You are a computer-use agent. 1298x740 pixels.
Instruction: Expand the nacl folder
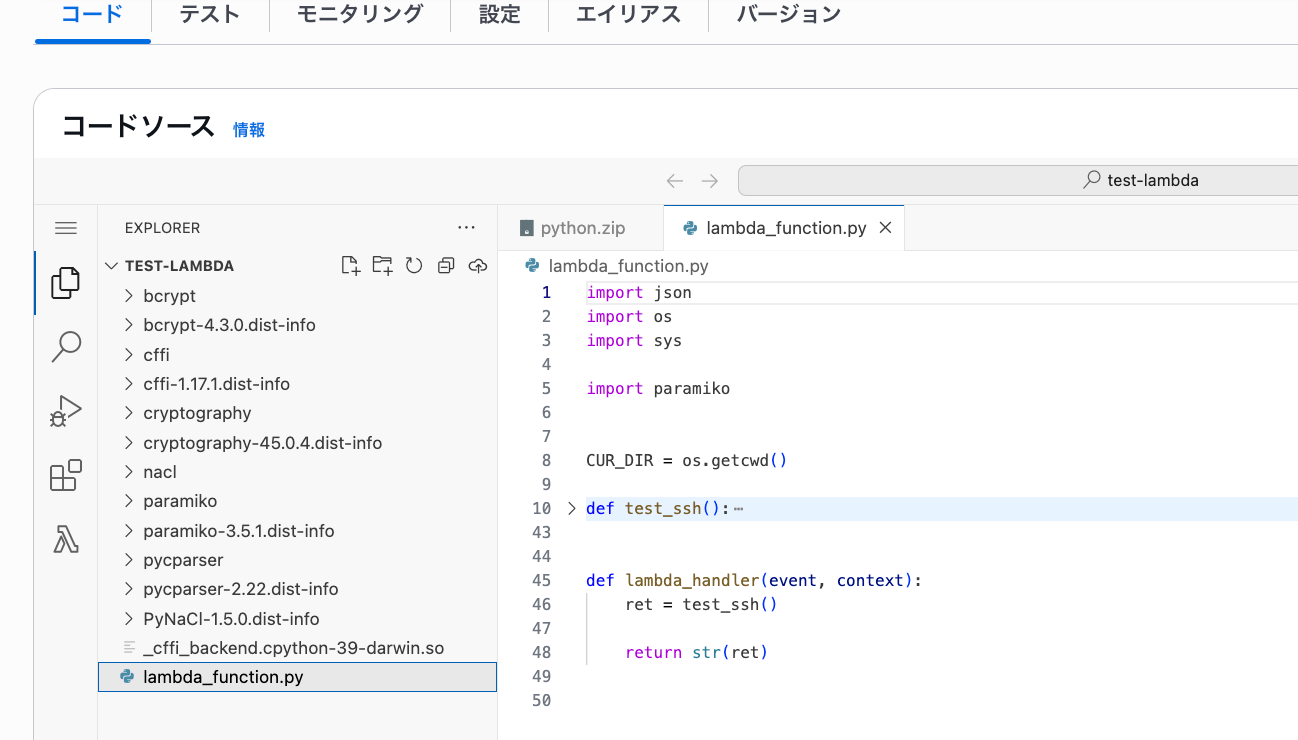[x=128, y=472]
